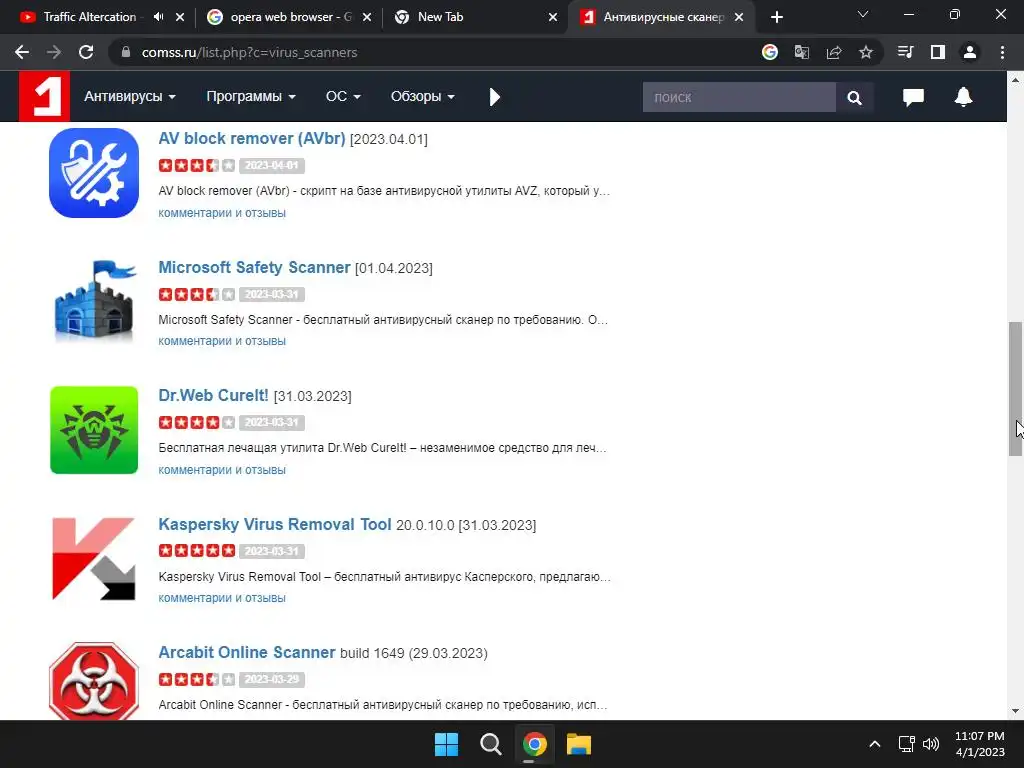The image size is (1024, 768).
Task: Open the Dr.Web CureIt green spider icon
Action: [94, 430]
